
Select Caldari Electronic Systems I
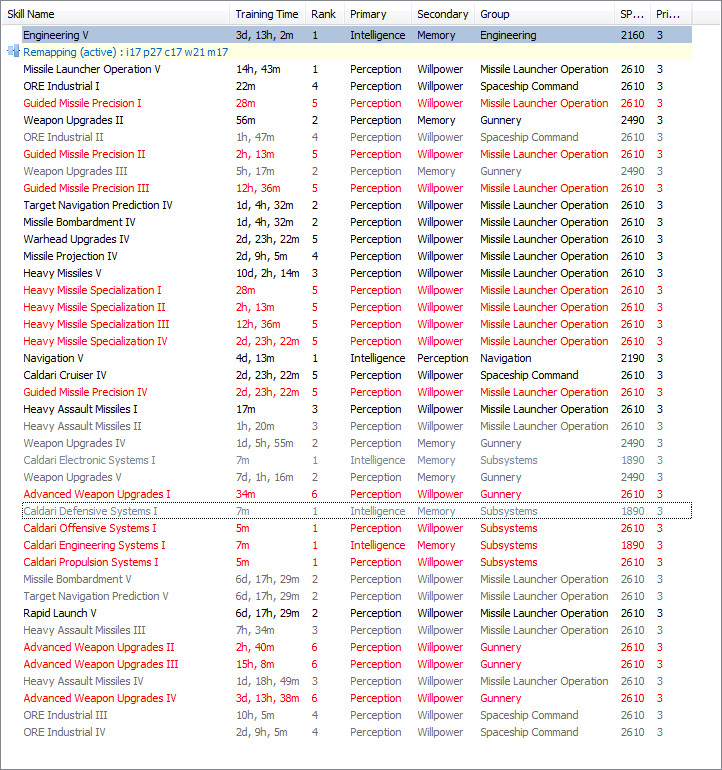pos(357,460)
